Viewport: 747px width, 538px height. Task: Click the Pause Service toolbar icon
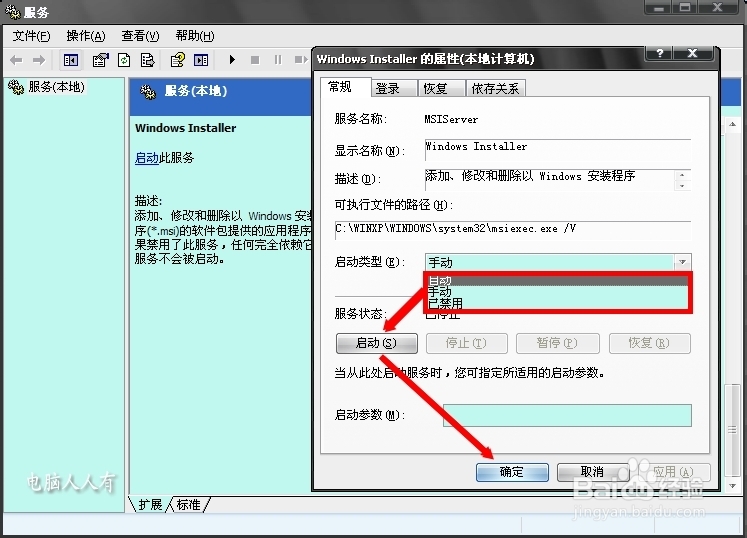tap(278, 60)
